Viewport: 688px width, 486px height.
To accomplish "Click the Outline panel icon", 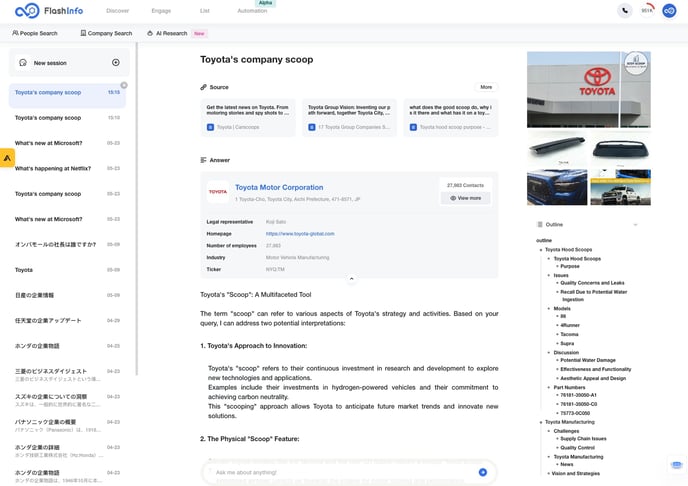I will point(540,225).
